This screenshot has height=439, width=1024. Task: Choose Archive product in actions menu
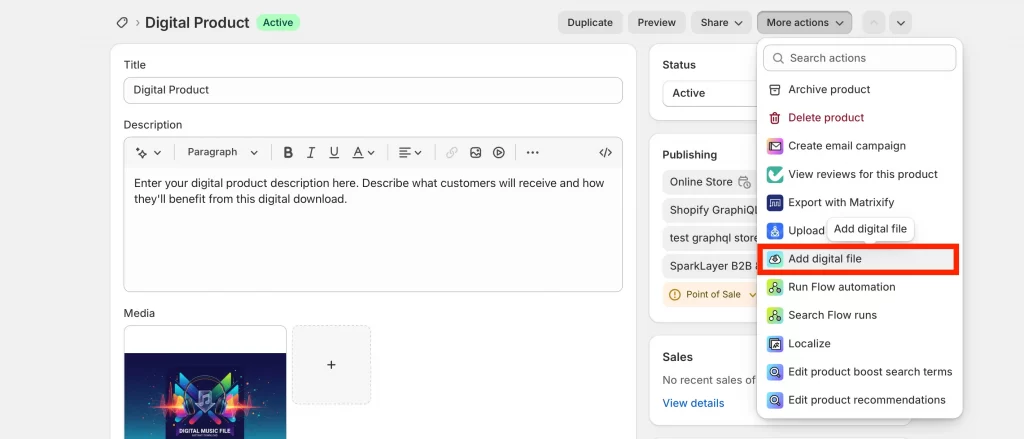click(x=828, y=90)
